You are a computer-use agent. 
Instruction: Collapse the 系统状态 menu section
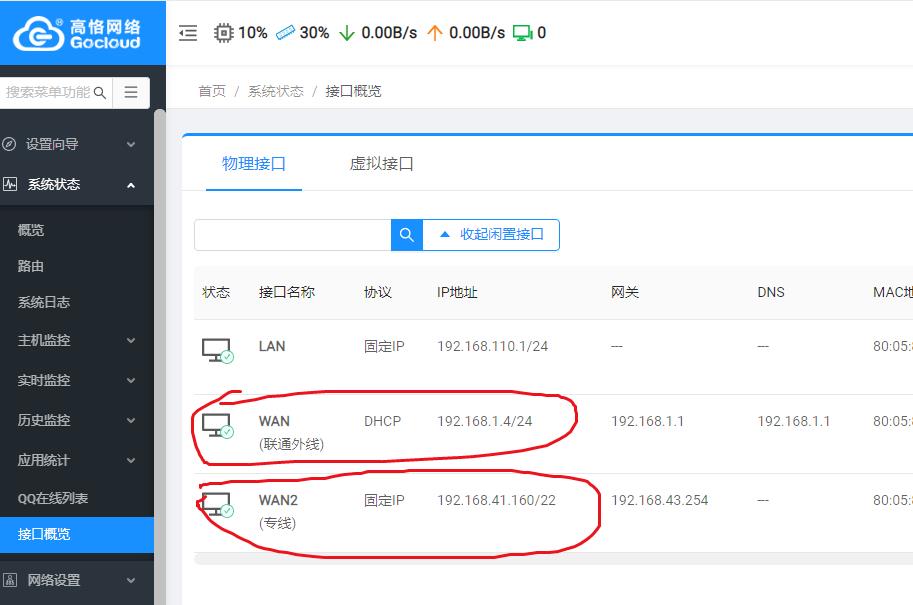(x=68, y=184)
